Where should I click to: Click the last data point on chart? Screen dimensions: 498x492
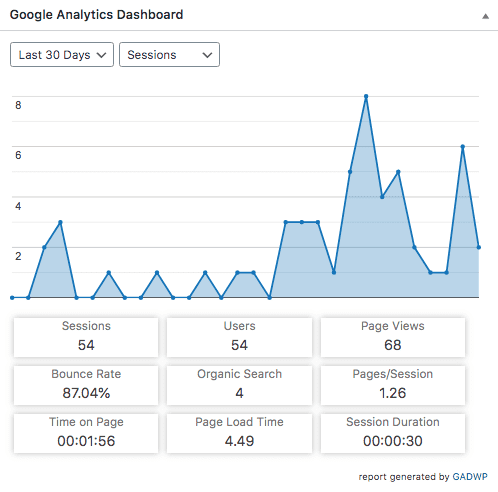[479, 247]
